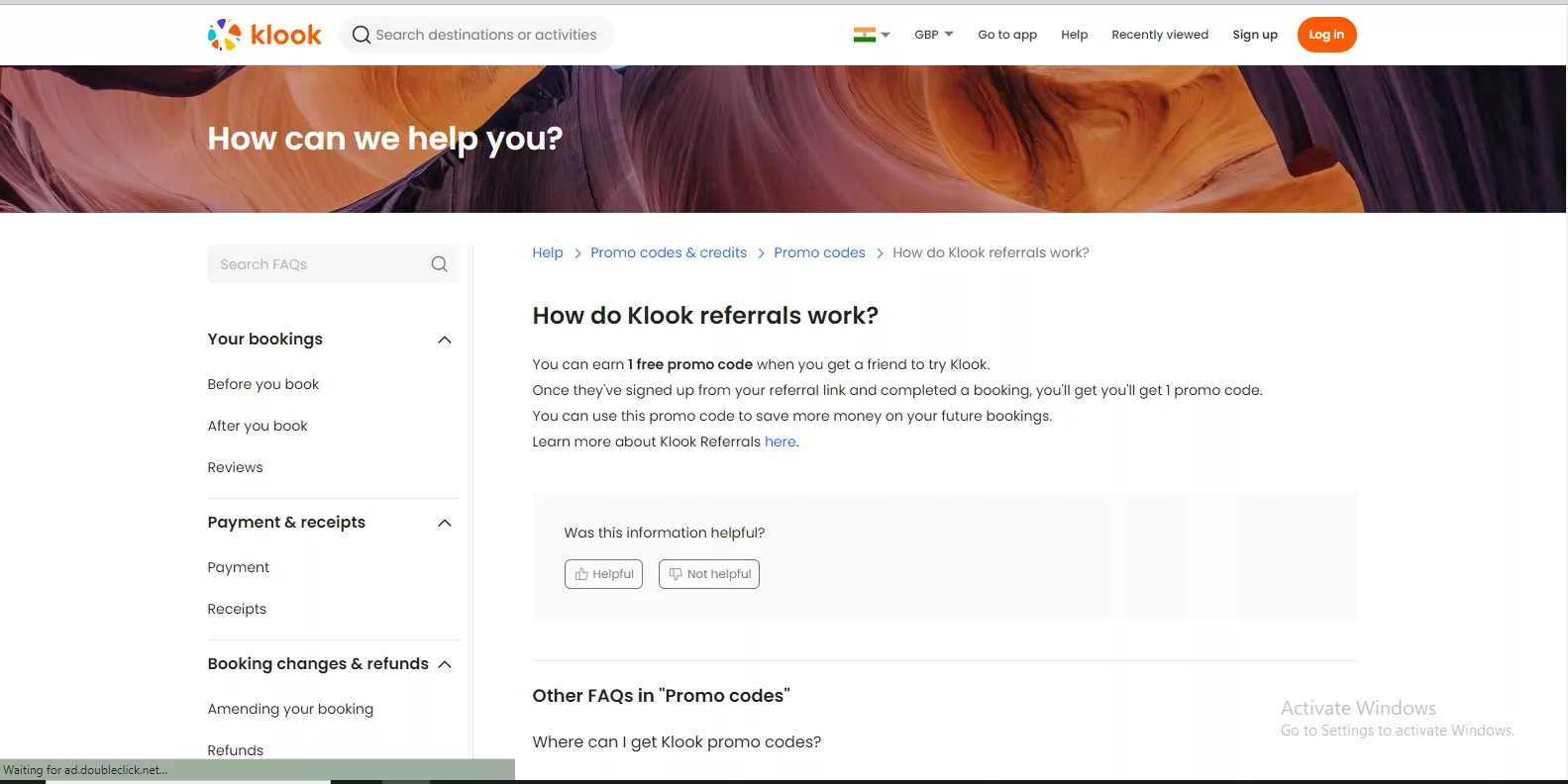
Task: Focus the Search FAQs input field
Action: 334,264
